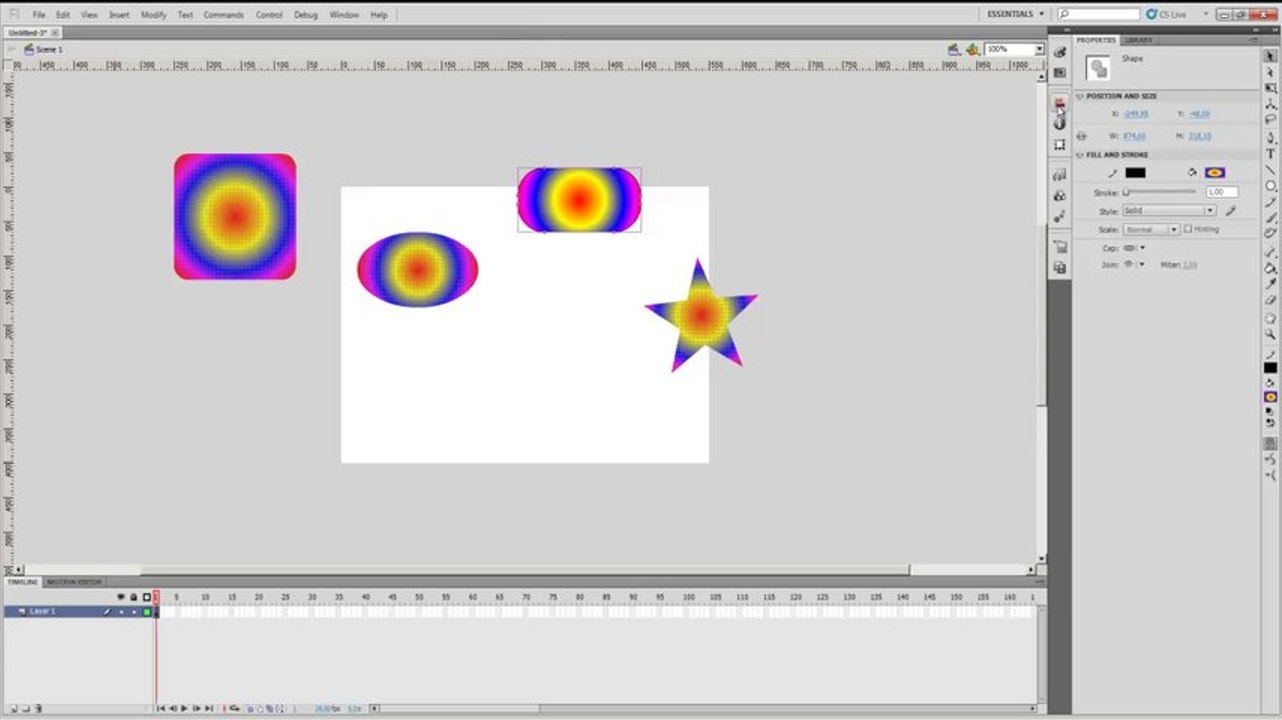
Task: Open the stroke Style dropdown
Action: (x=1169, y=211)
